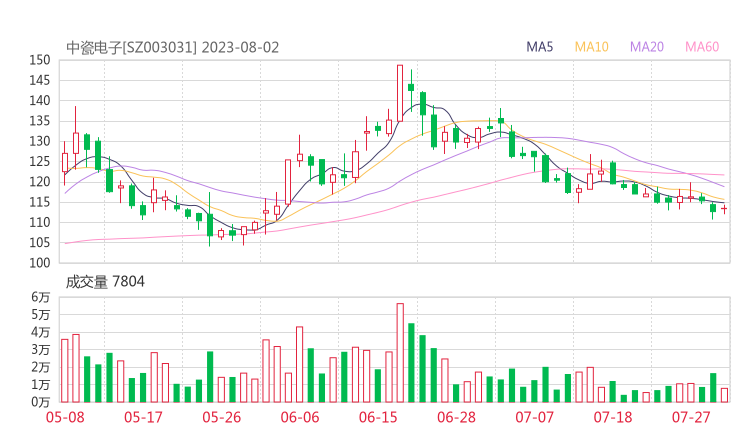Viewport: 740px width, 440px height.
Task: Click the 0万 volume axis label
Action: tap(41, 402)
